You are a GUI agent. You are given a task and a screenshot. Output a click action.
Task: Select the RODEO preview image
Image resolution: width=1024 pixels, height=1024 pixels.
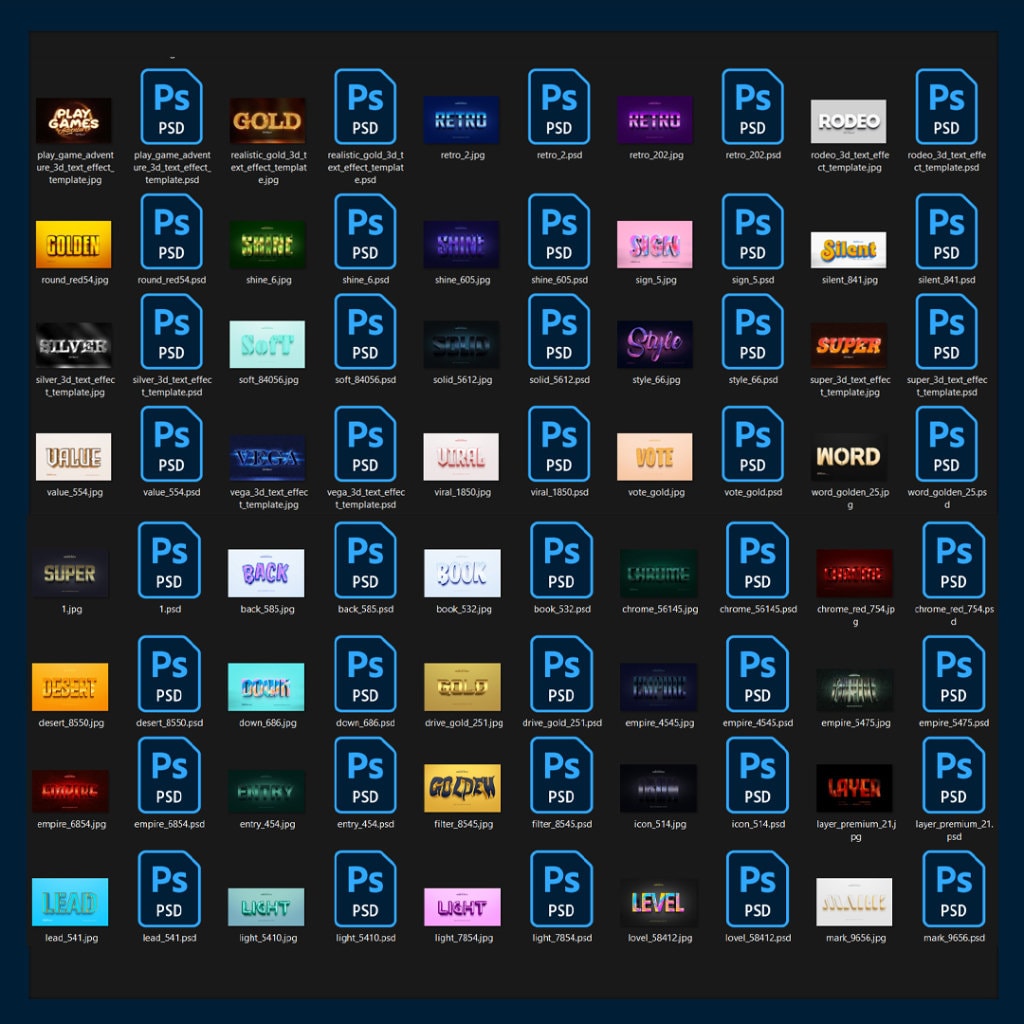click(x=849, y=119)
